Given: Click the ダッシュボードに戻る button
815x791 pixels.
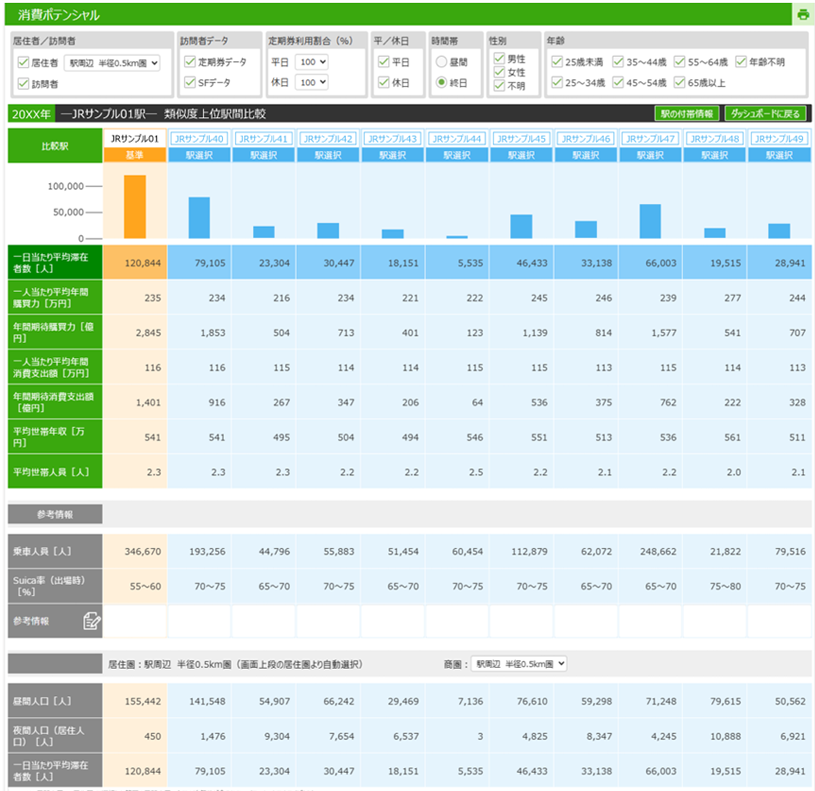Looking at the screenshot, I should (765, 114).
